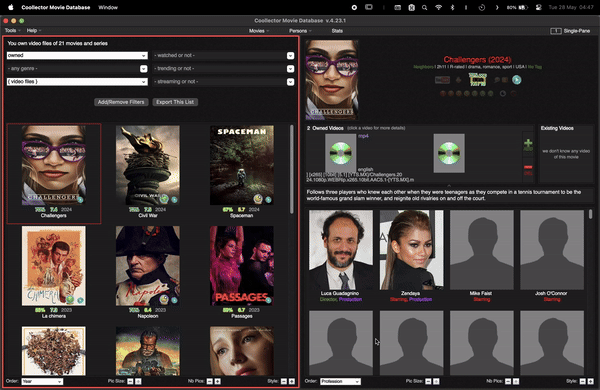Click the cast list vertical scrollbar
This screenshot has height=390, width=600.
(590, 214)
